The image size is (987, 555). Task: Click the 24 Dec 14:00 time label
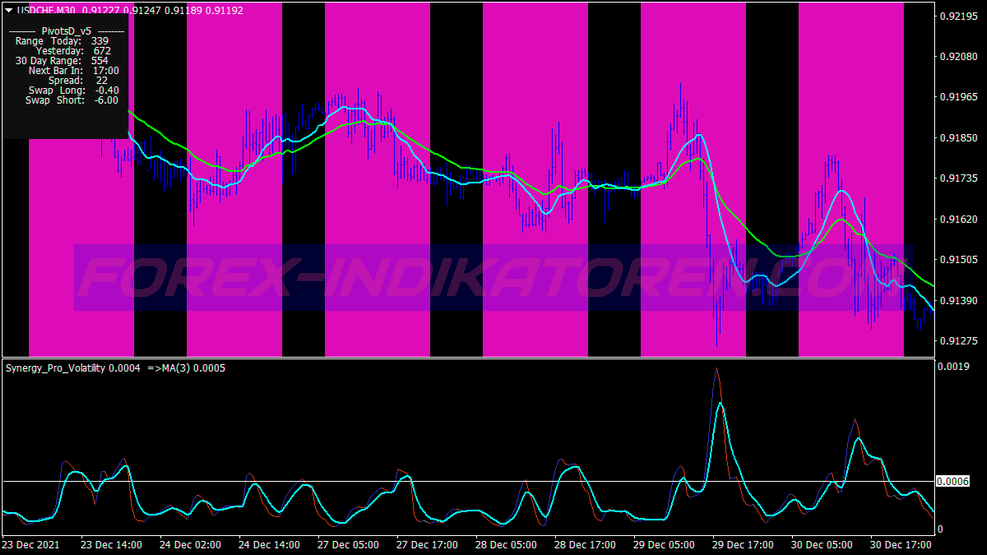click(269, 545)
